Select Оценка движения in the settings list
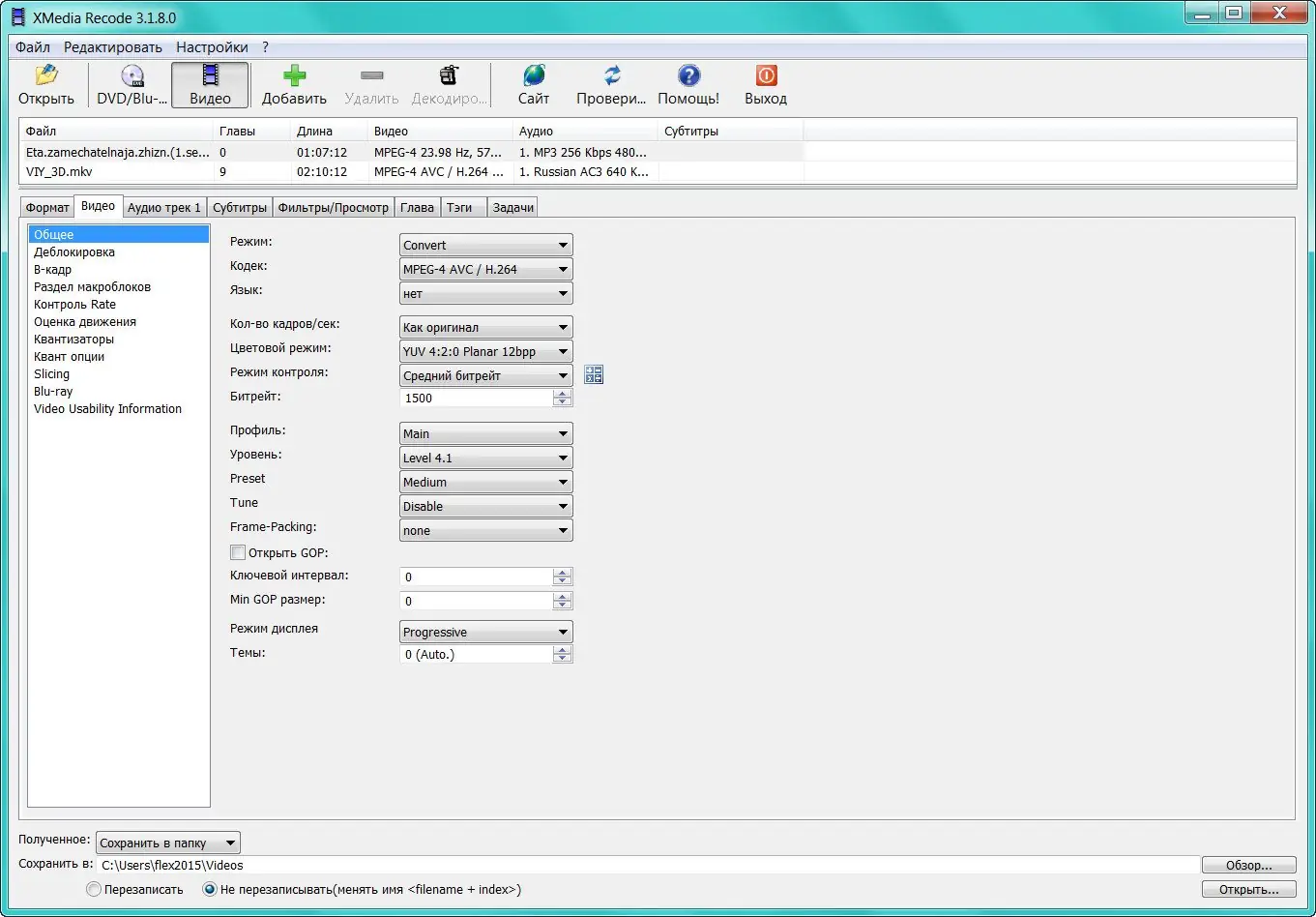 pyautogui.click(x=119, y=321)
